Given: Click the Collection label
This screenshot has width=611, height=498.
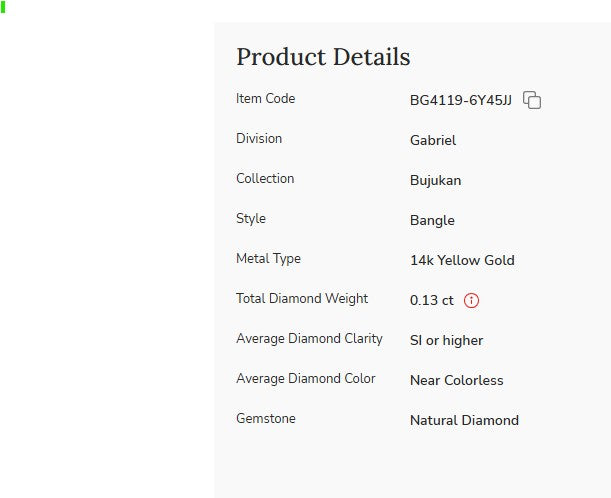Looking at the screenshot, I should coord(265,178).
